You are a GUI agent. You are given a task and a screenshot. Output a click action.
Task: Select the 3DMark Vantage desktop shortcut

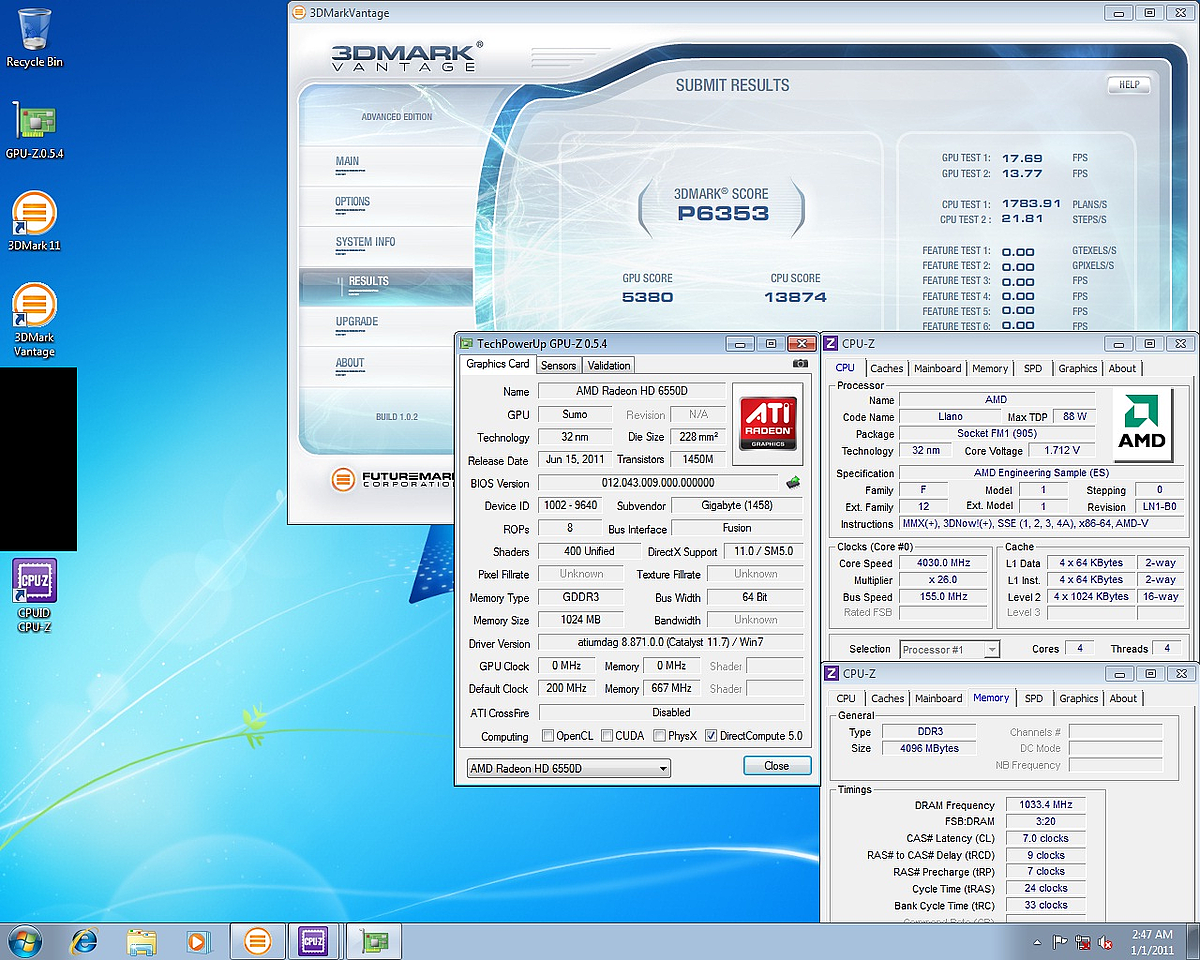(x=34, y=320)
